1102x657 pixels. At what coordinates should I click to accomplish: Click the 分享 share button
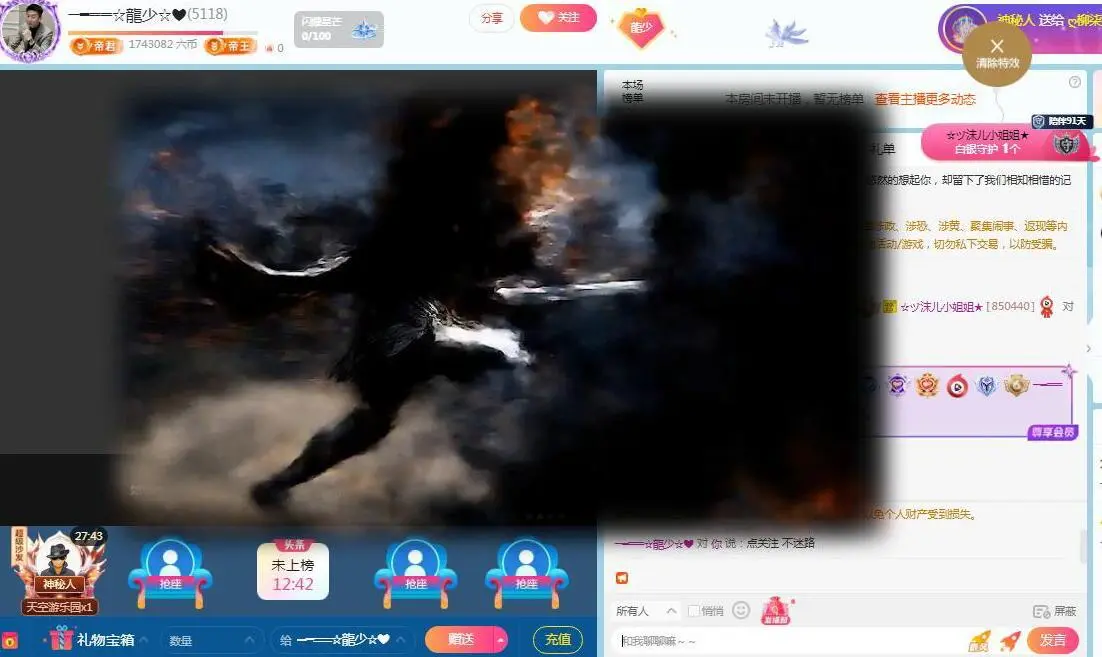tap(491, 18)
